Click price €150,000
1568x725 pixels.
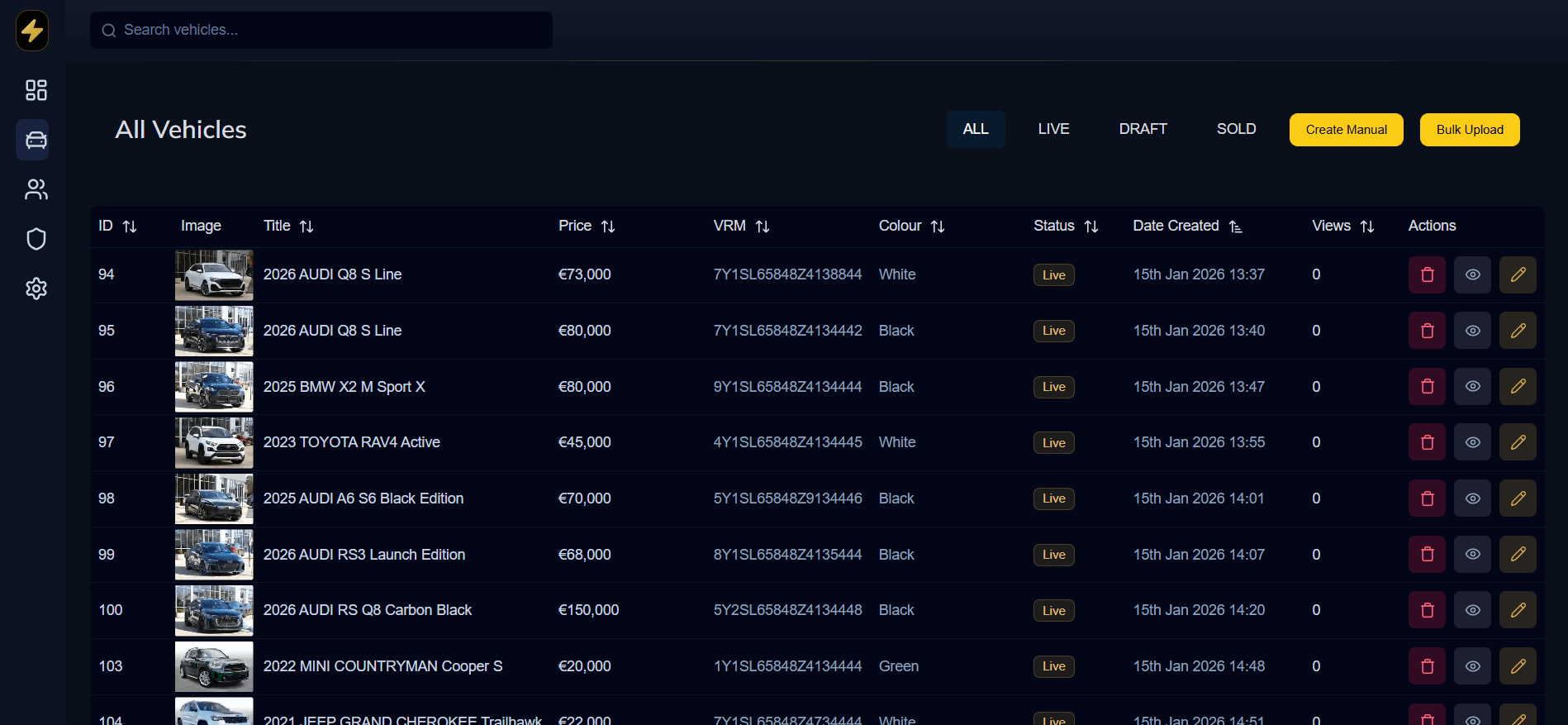click(x=588, y=610)
